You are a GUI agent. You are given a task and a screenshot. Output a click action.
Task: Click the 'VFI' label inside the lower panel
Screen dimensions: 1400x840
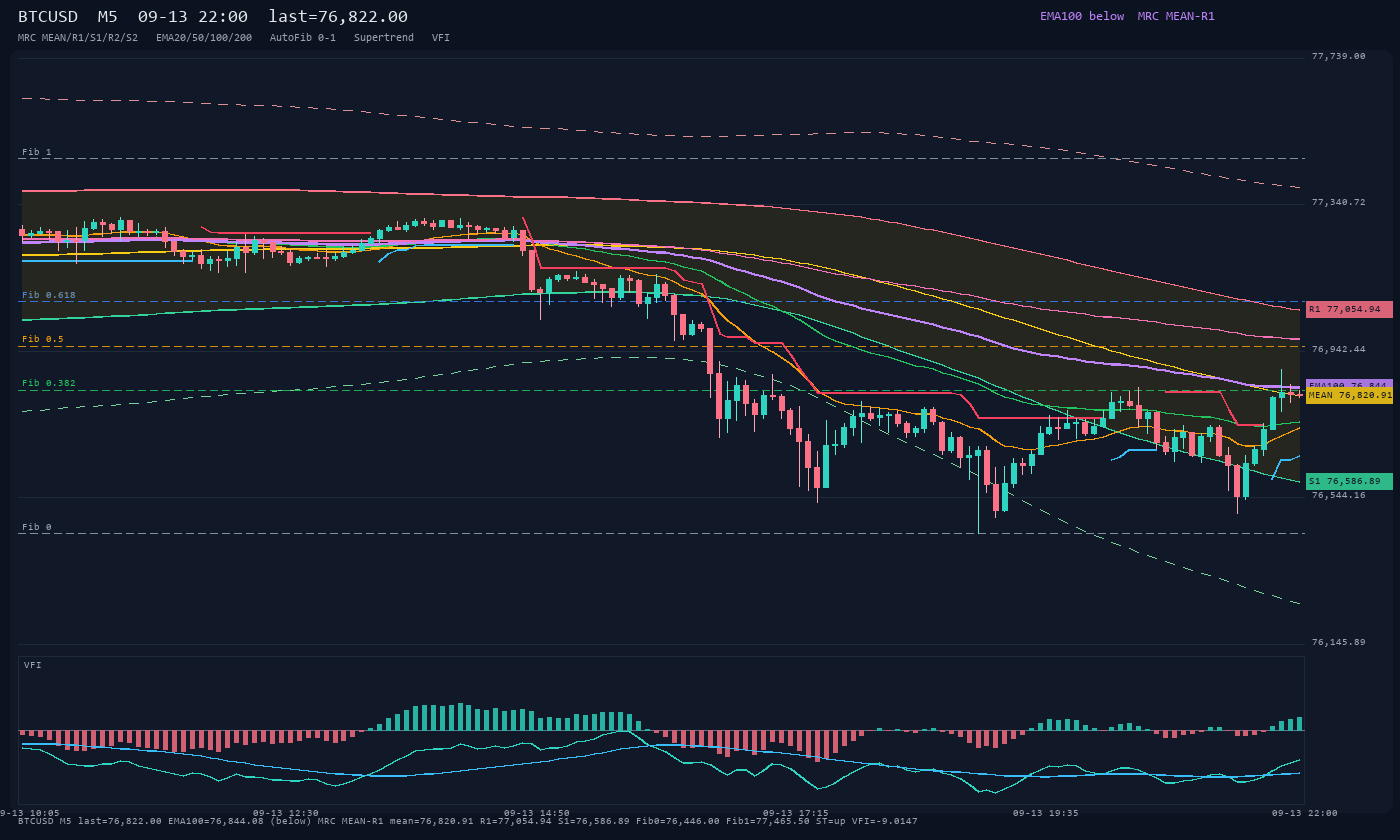[33, 665]
